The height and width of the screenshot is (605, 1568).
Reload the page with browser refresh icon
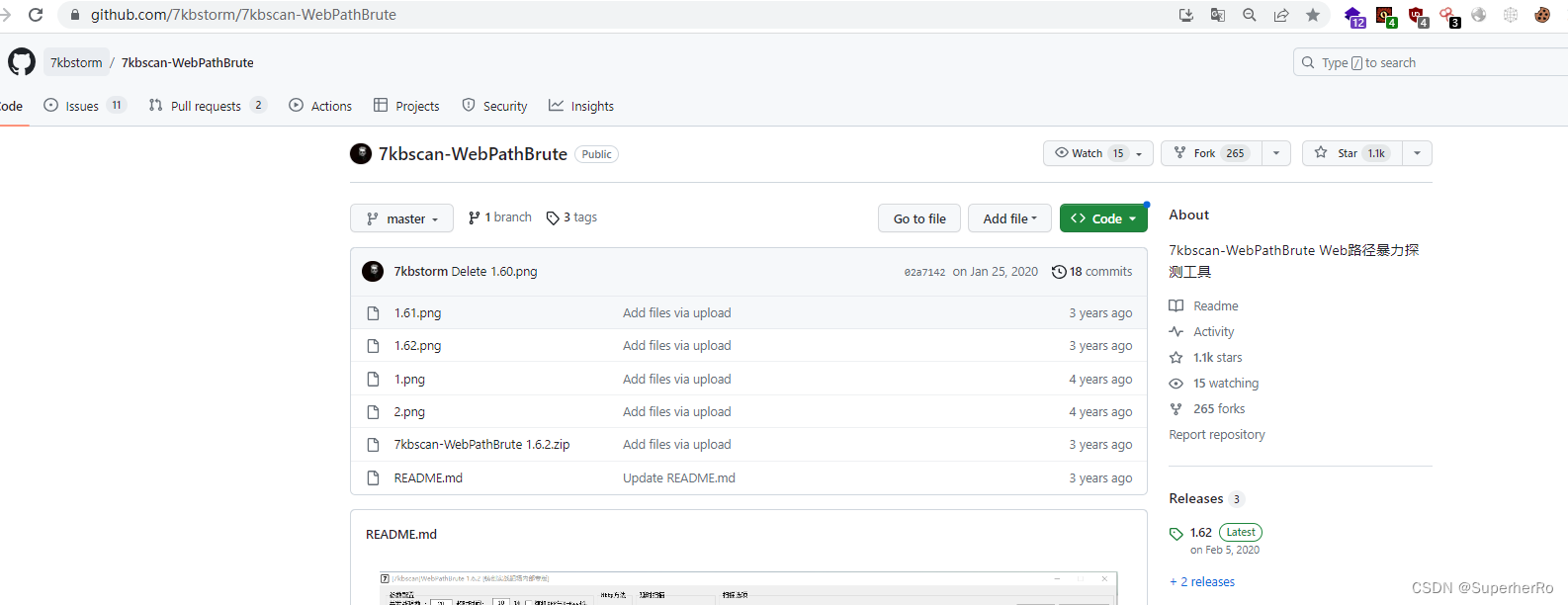tap(36, 15)
